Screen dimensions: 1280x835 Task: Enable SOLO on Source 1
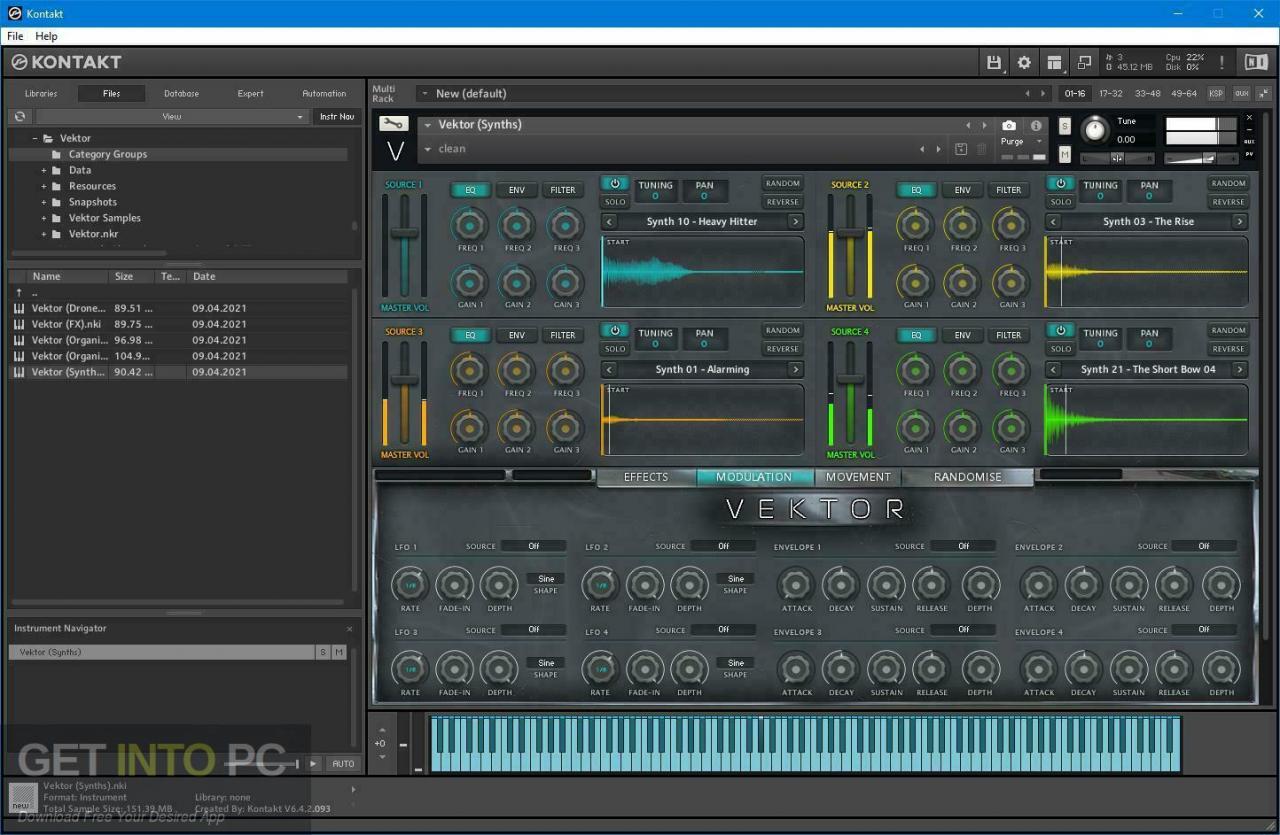coord(614,202)
